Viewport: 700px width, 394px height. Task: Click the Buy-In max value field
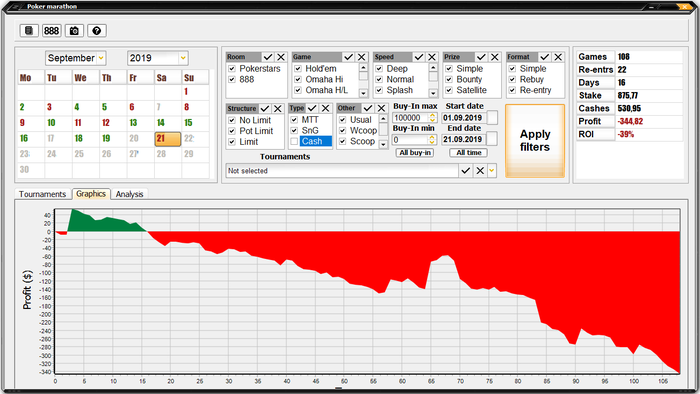(410, 118)
